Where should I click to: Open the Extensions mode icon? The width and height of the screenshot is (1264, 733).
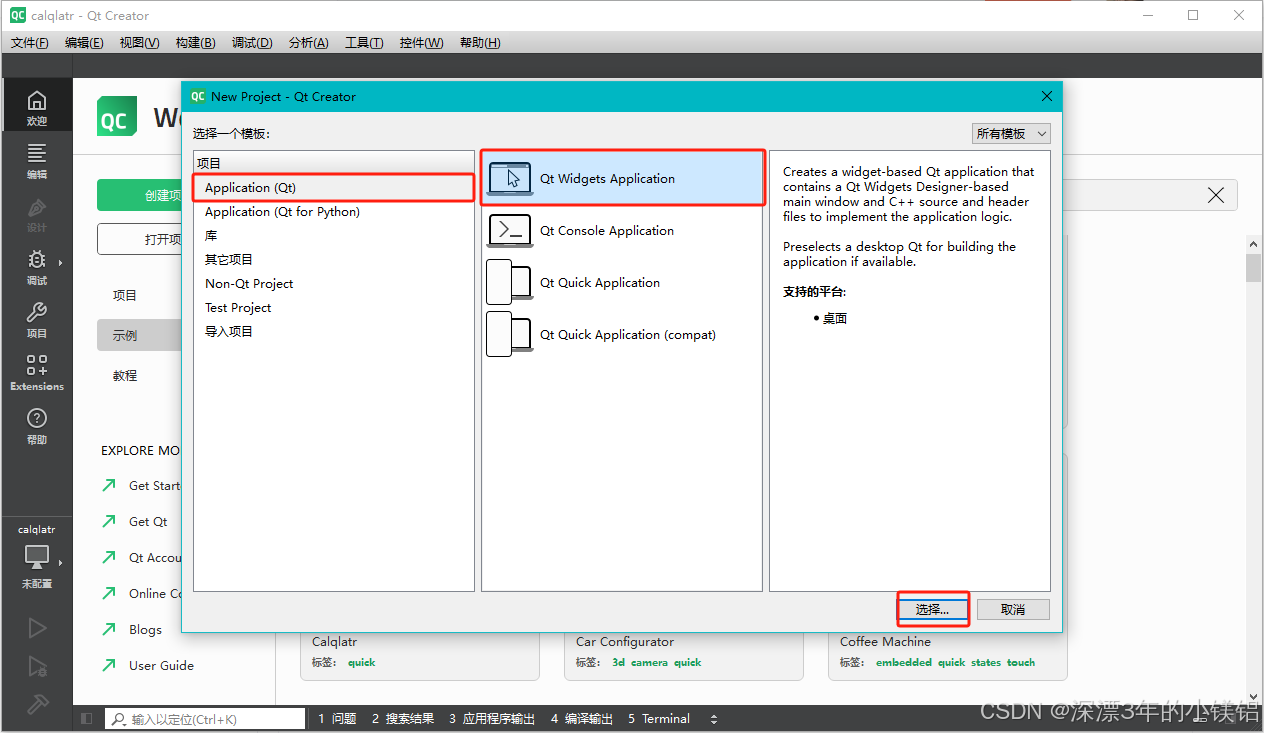[x=37, y=371]
